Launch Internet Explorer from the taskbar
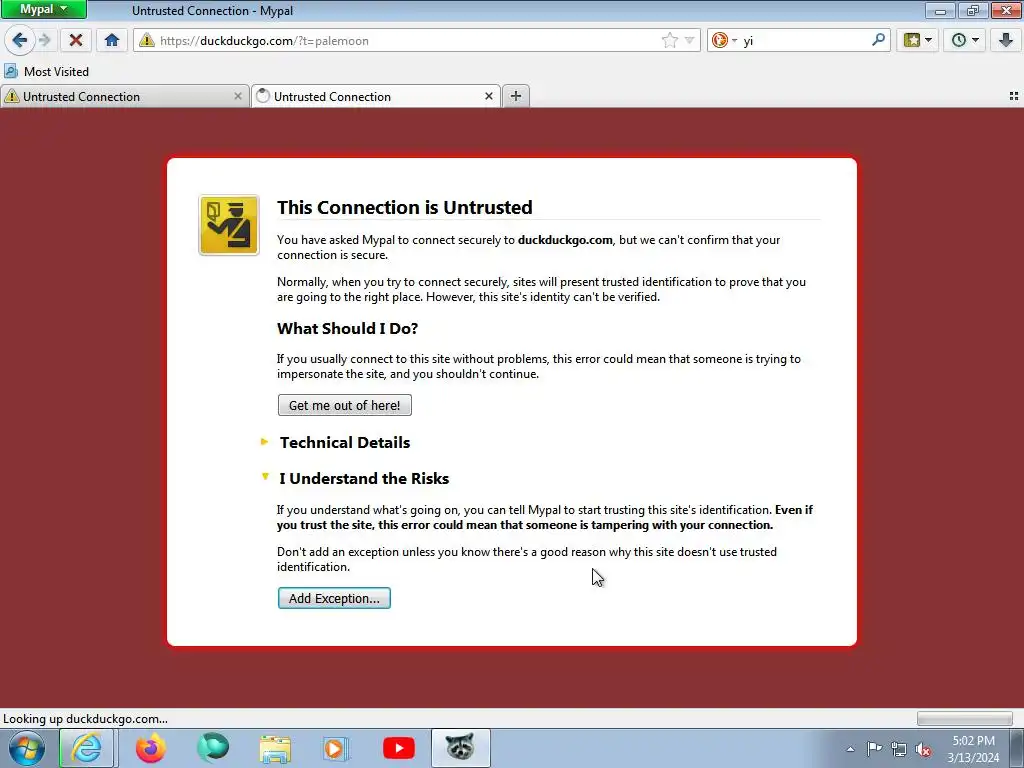Screen dimensions: 1024x768 tap(87, 748)
